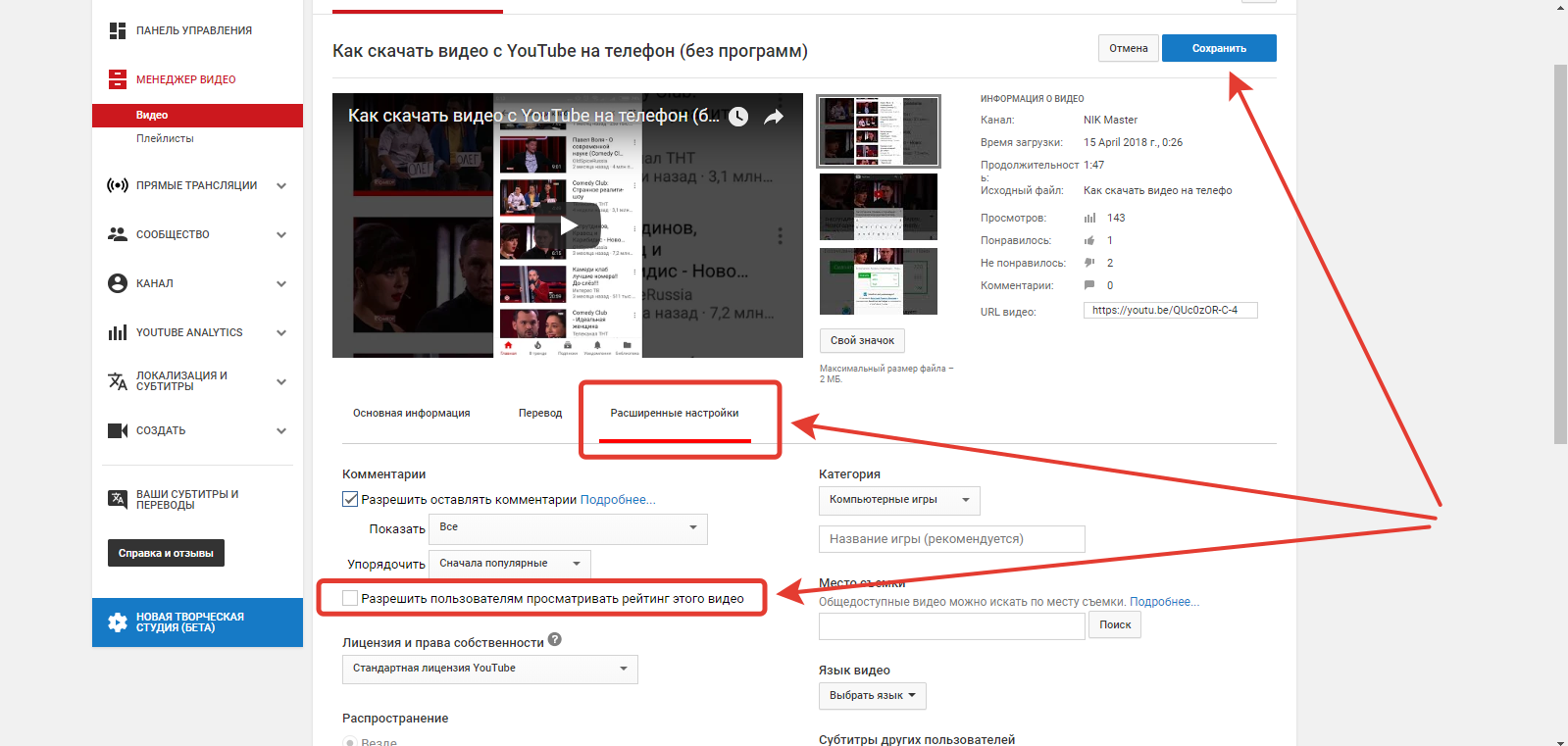
Task: Click the views bar chart icon next to 143
Action: pos(1089,218)
